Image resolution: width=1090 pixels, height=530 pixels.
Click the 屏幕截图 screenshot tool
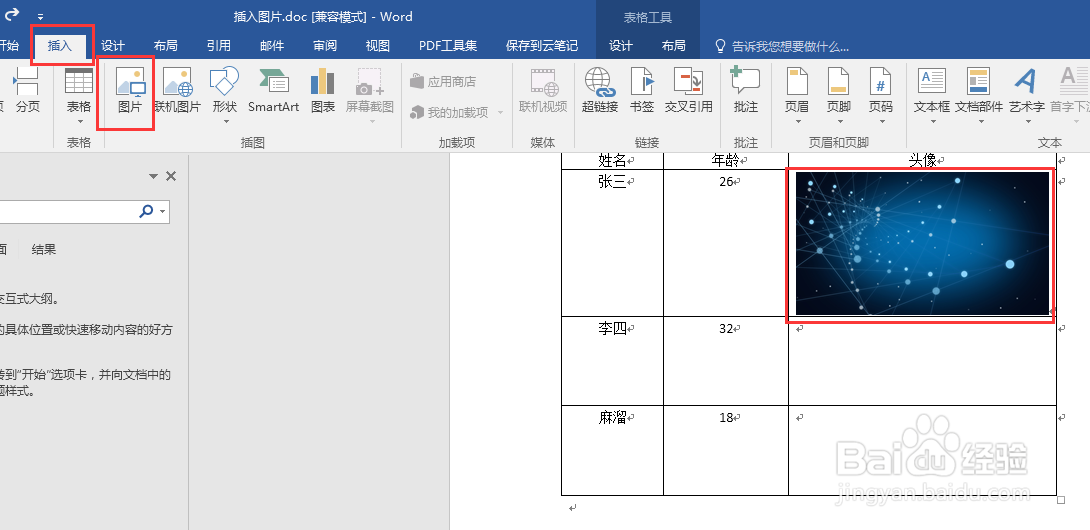[x=370, y=95]
